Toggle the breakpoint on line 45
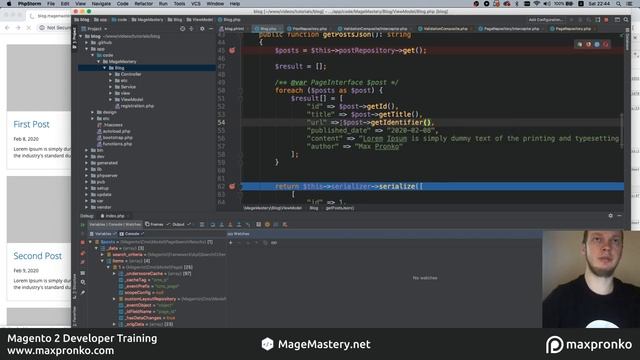Viewport: 640px width, 360px height. 232,51
